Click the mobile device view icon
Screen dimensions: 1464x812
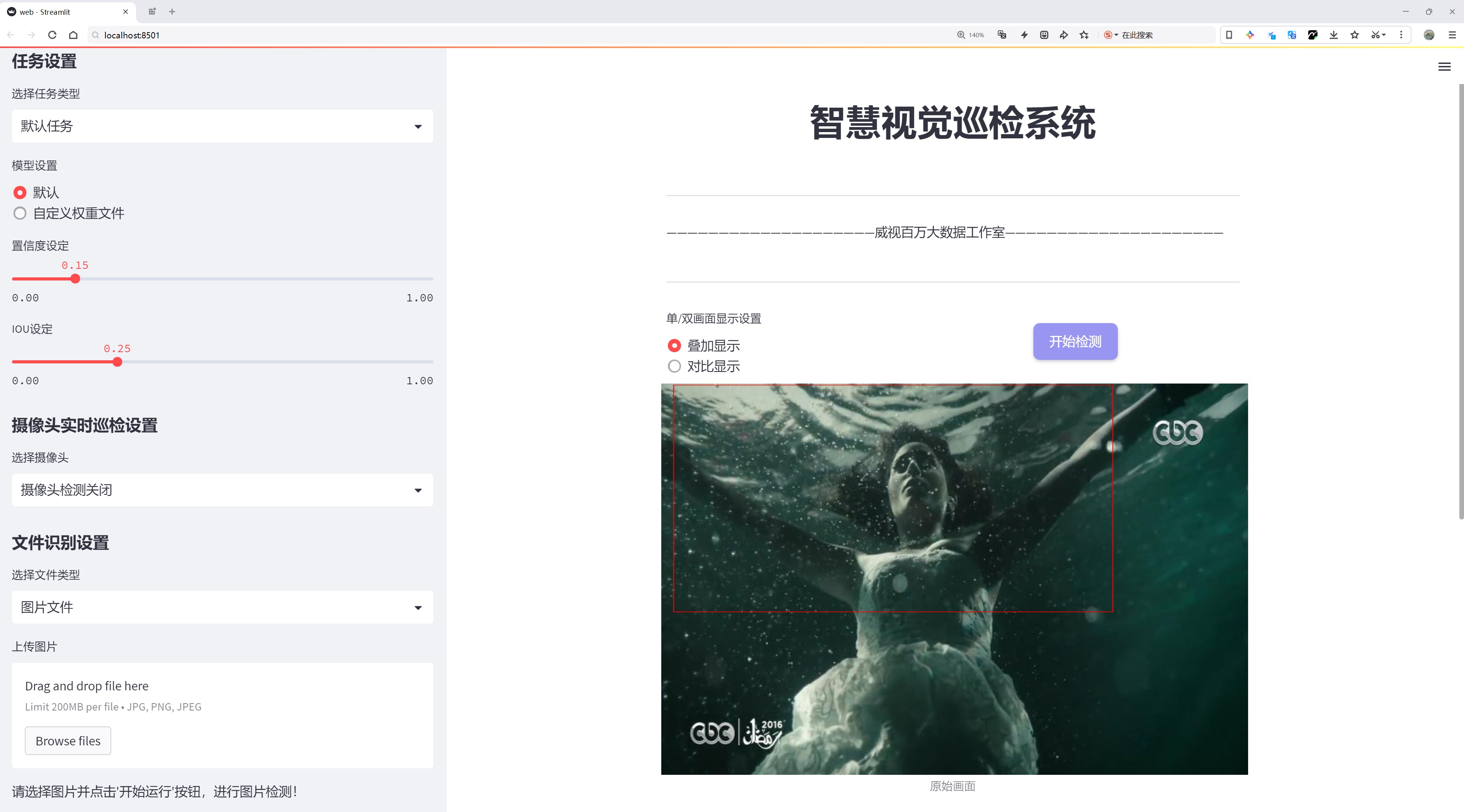pyautogui.click(x=1229, y=35)
